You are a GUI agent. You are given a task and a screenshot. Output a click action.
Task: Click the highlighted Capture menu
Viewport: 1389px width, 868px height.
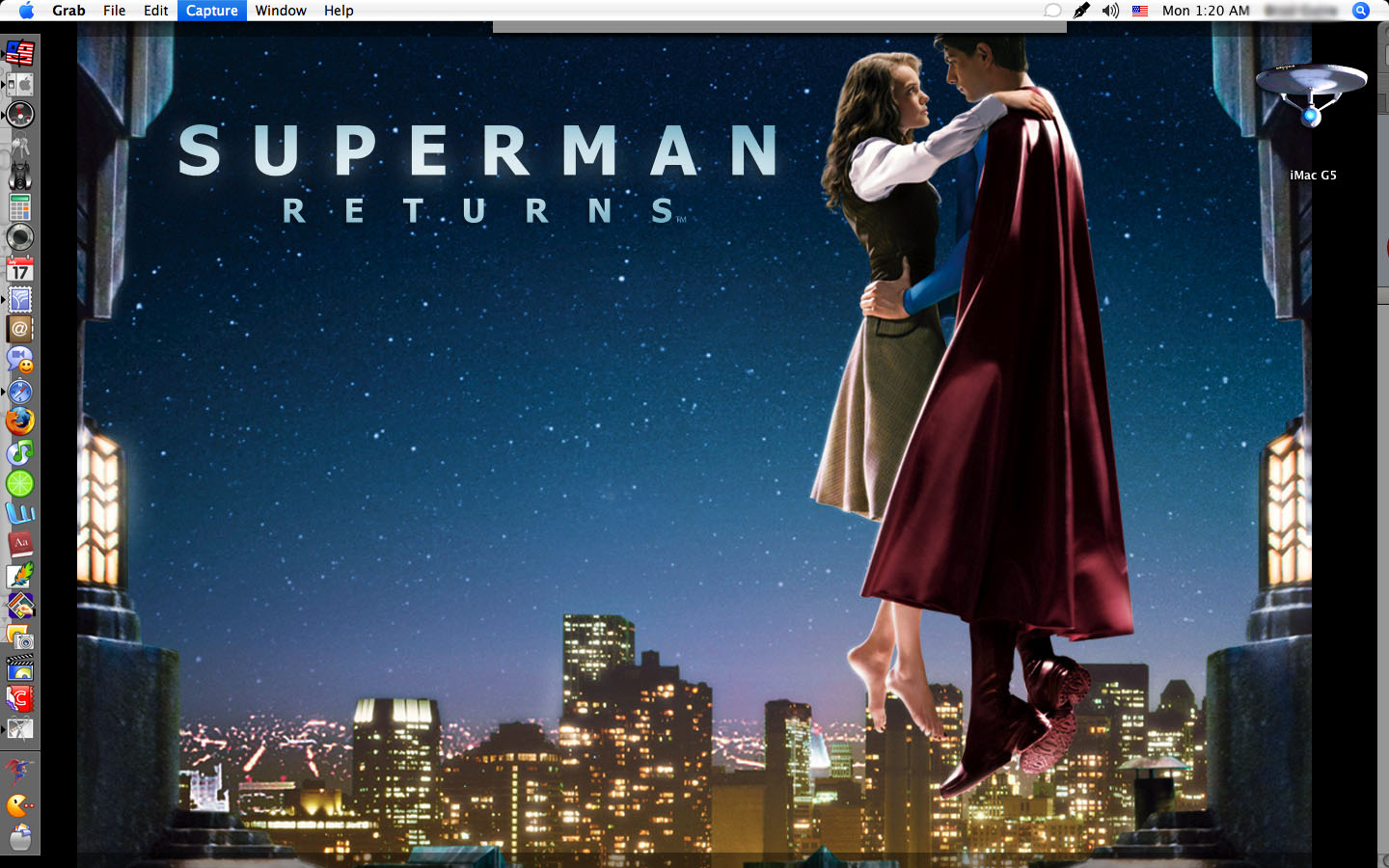(212, 11)
